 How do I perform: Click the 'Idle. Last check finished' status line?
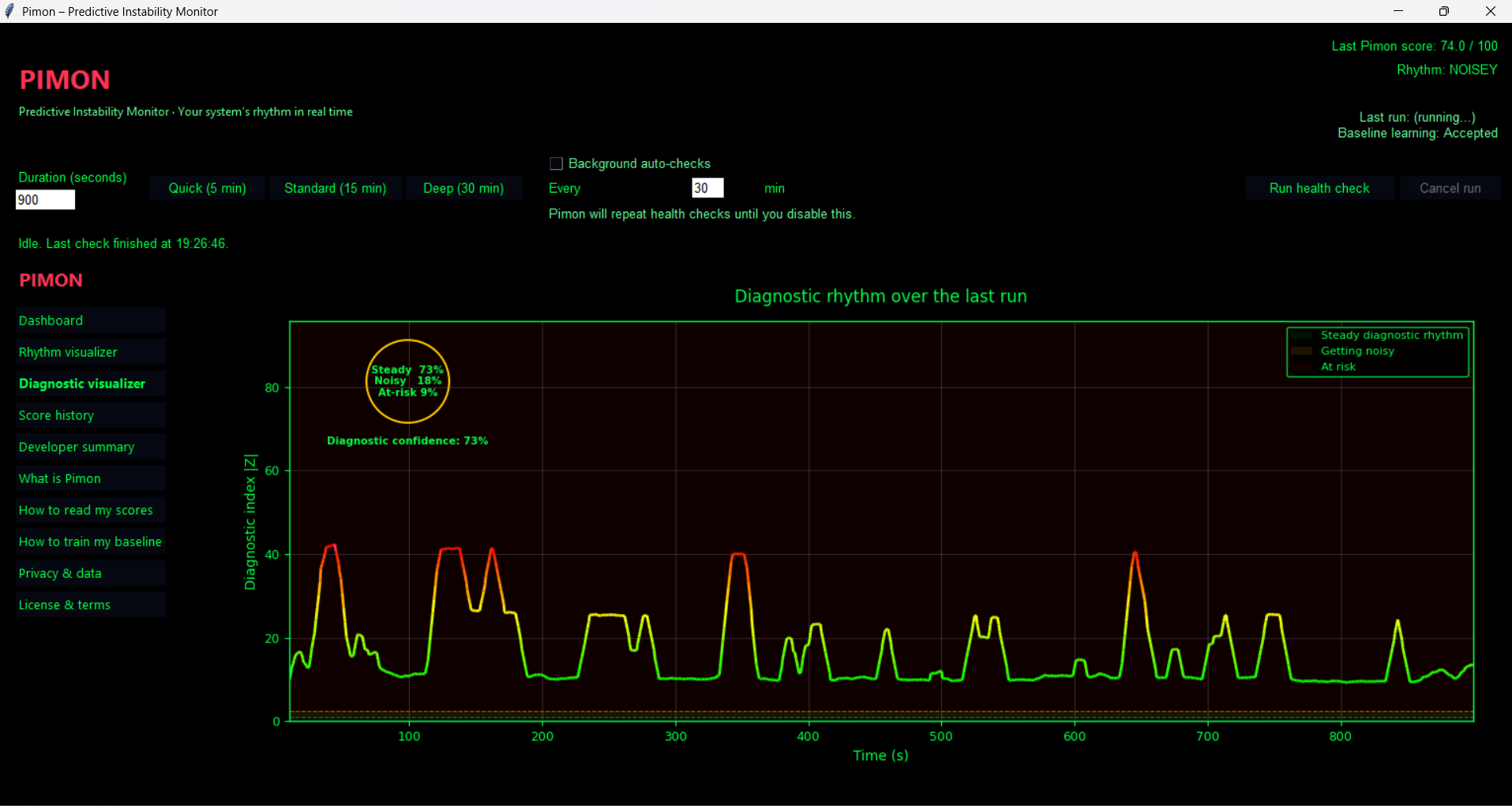[123, 243]
